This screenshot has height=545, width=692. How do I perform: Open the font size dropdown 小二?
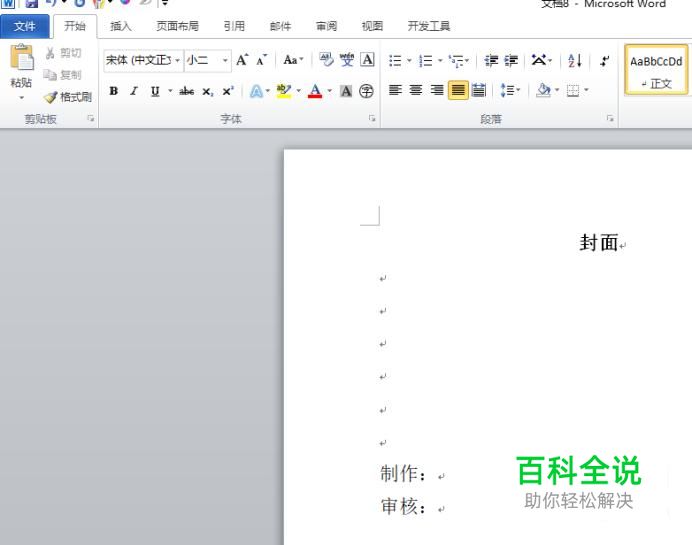point(225,60)
